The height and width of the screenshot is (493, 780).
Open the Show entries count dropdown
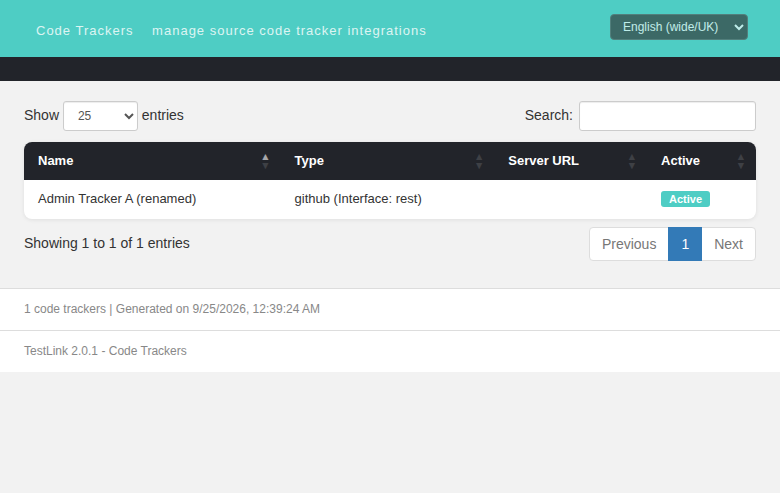100,116
